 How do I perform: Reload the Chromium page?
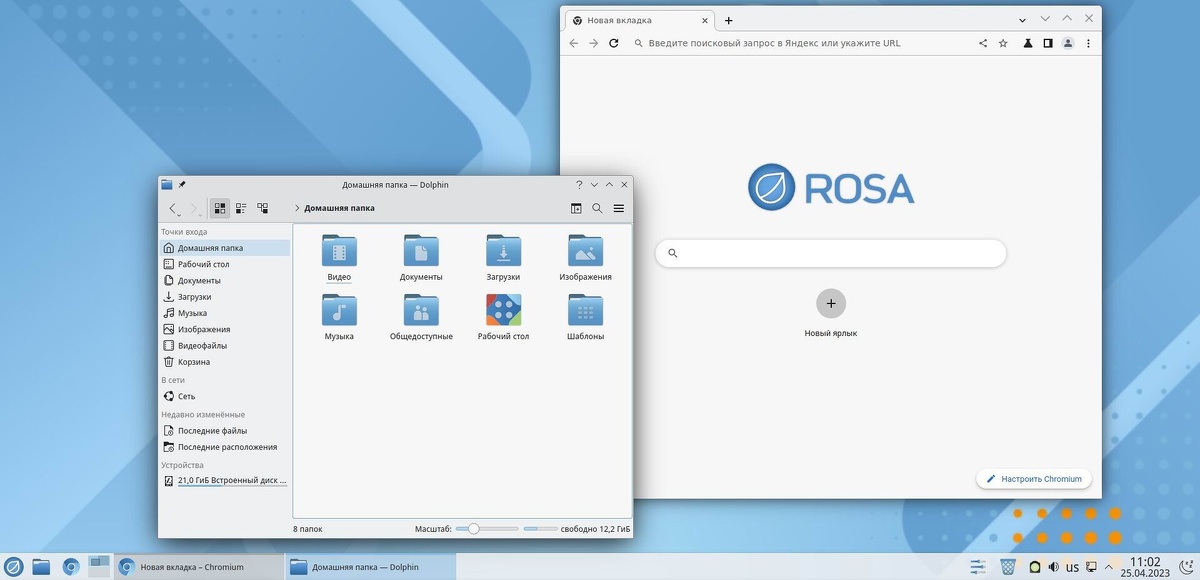click(x=614, y=43)
